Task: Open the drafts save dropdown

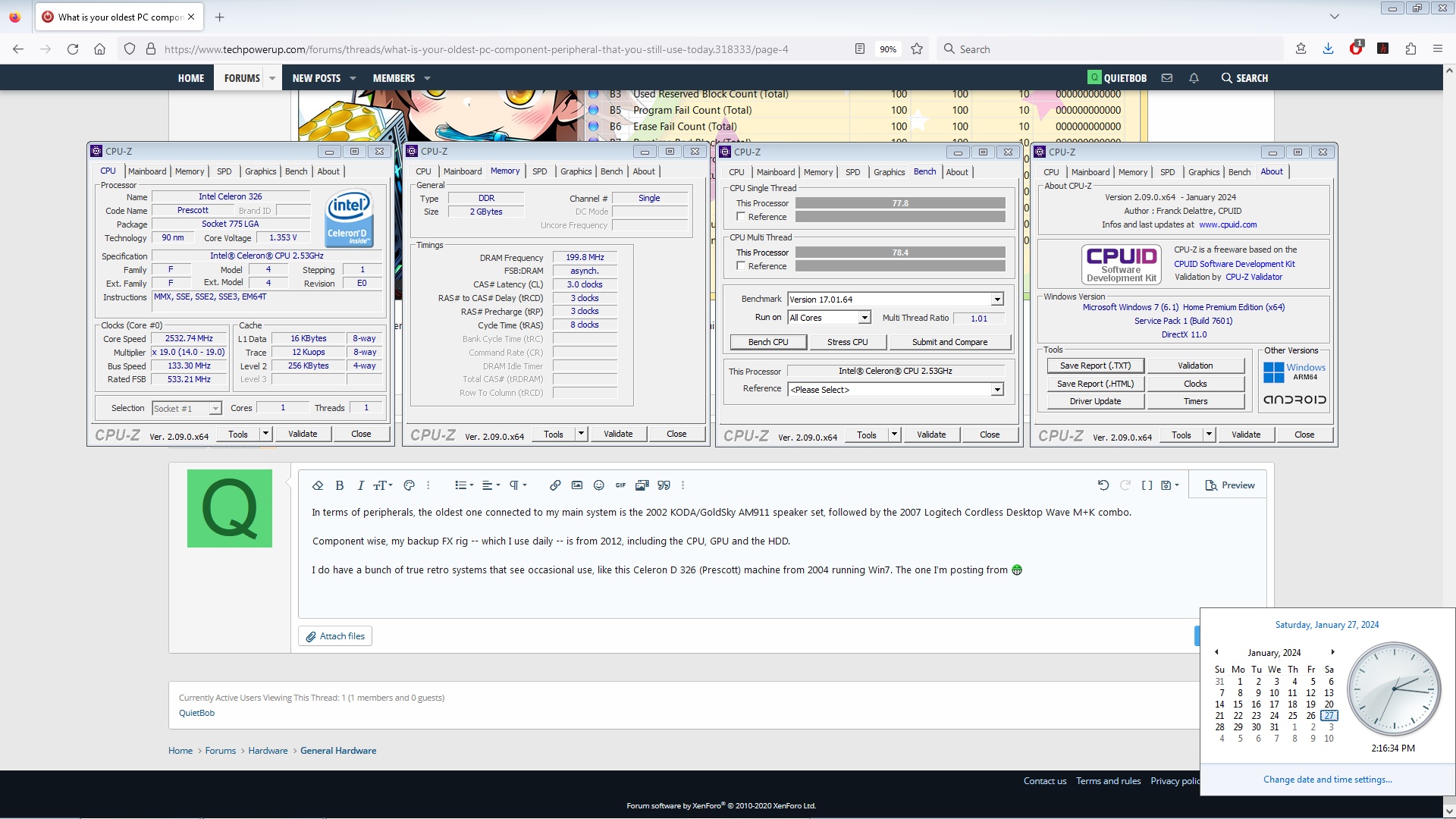Action: 1170,485
